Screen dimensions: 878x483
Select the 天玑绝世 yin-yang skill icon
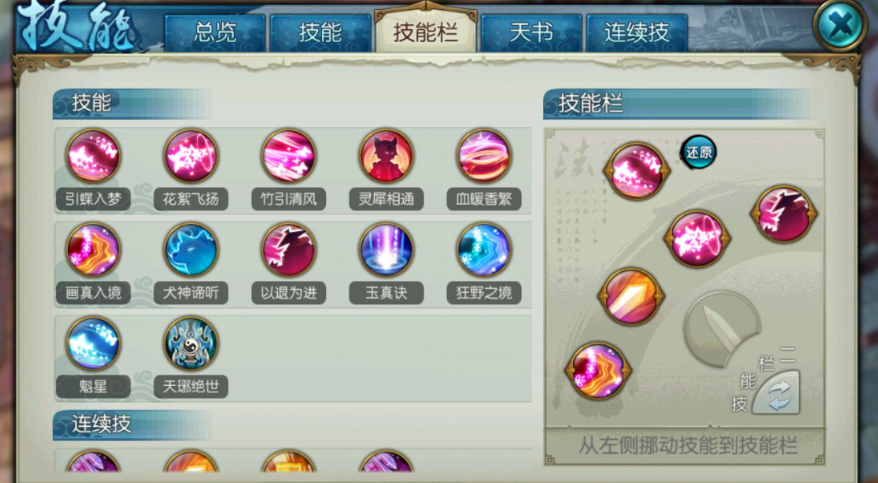coord(190,344)
